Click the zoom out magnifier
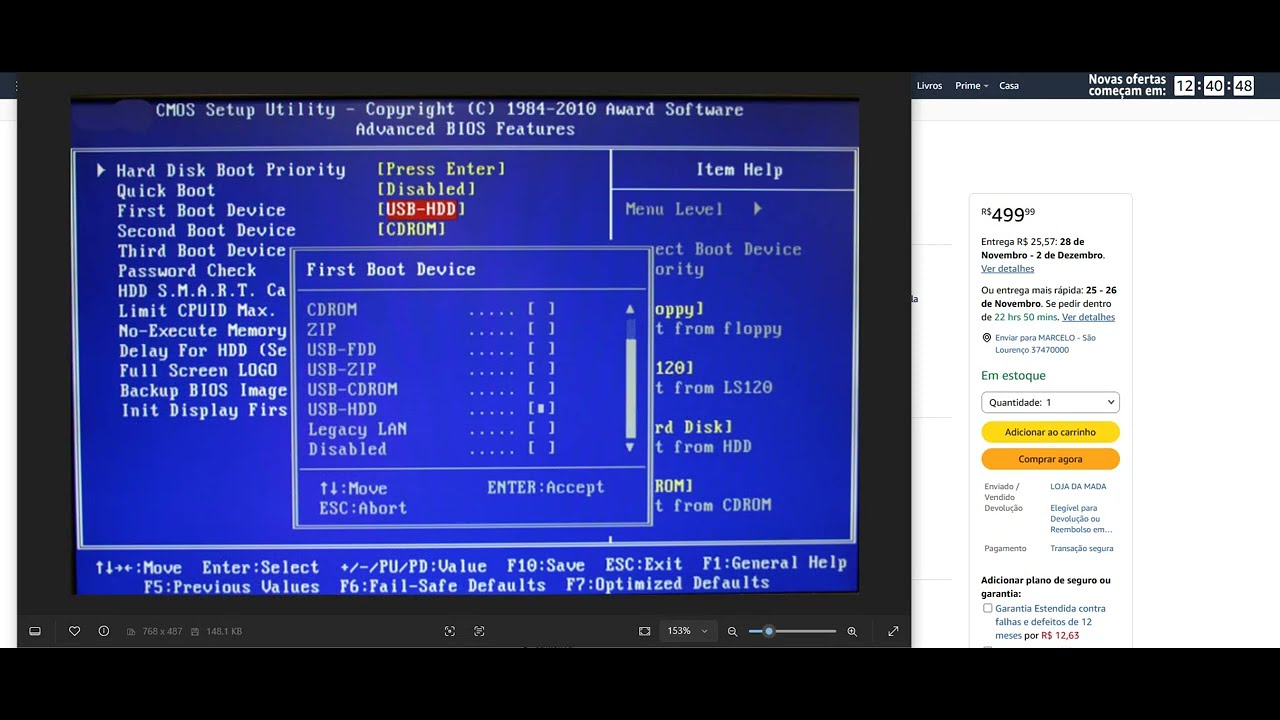The image size is (1280, 720). coord(733,631)
